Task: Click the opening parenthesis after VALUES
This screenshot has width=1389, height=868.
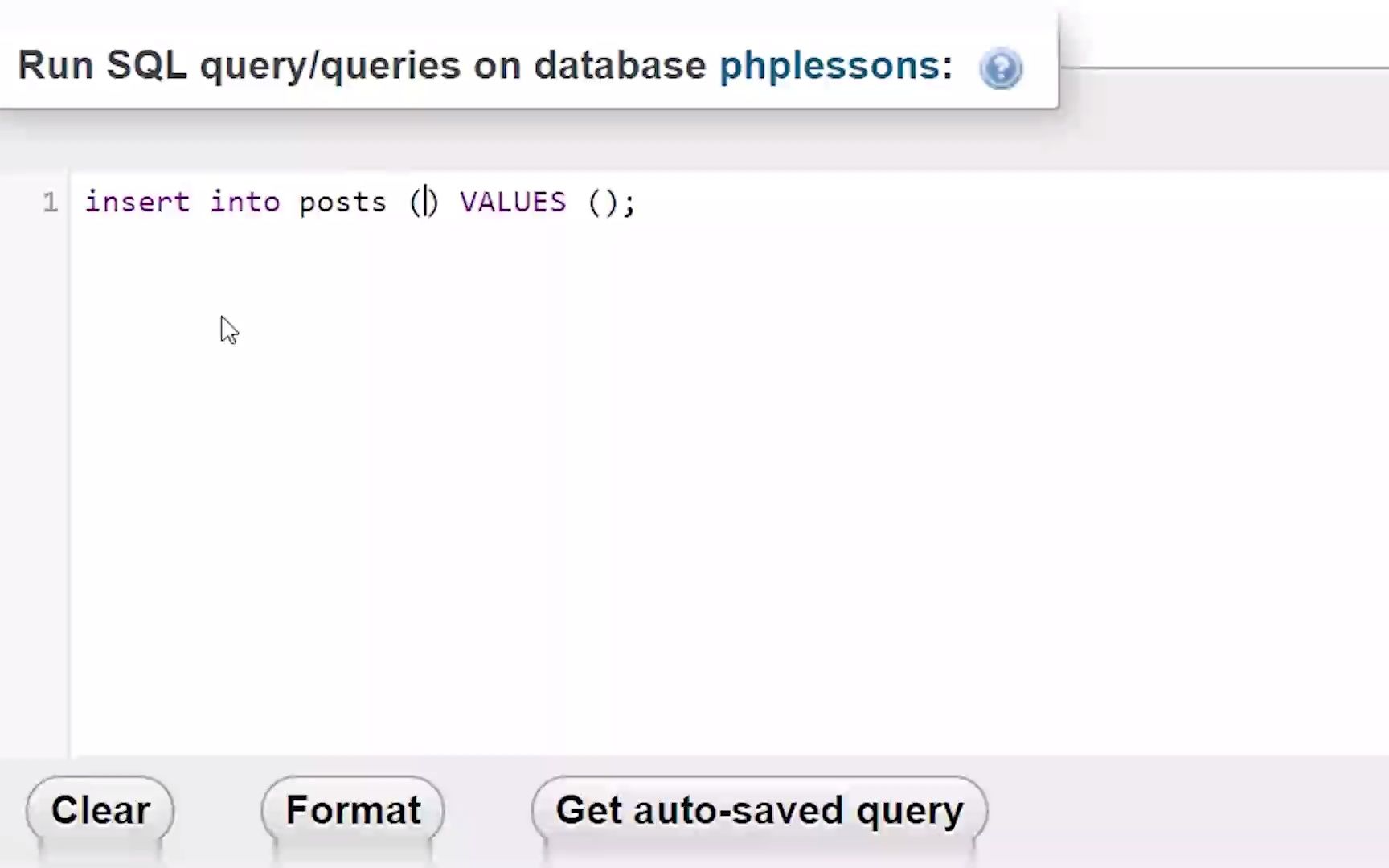Action: click(594, 202)
